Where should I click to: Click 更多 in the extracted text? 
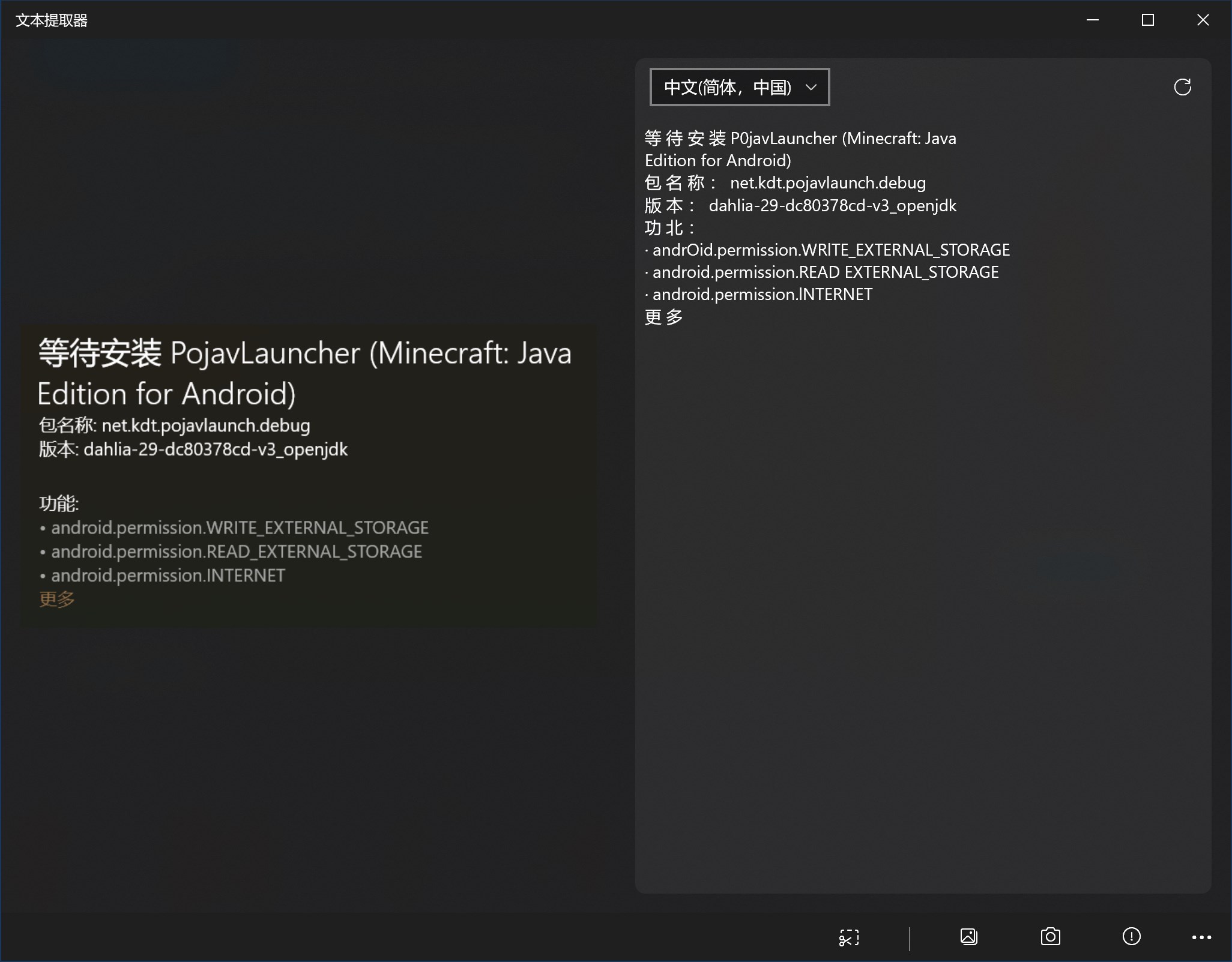coord(664,317)
